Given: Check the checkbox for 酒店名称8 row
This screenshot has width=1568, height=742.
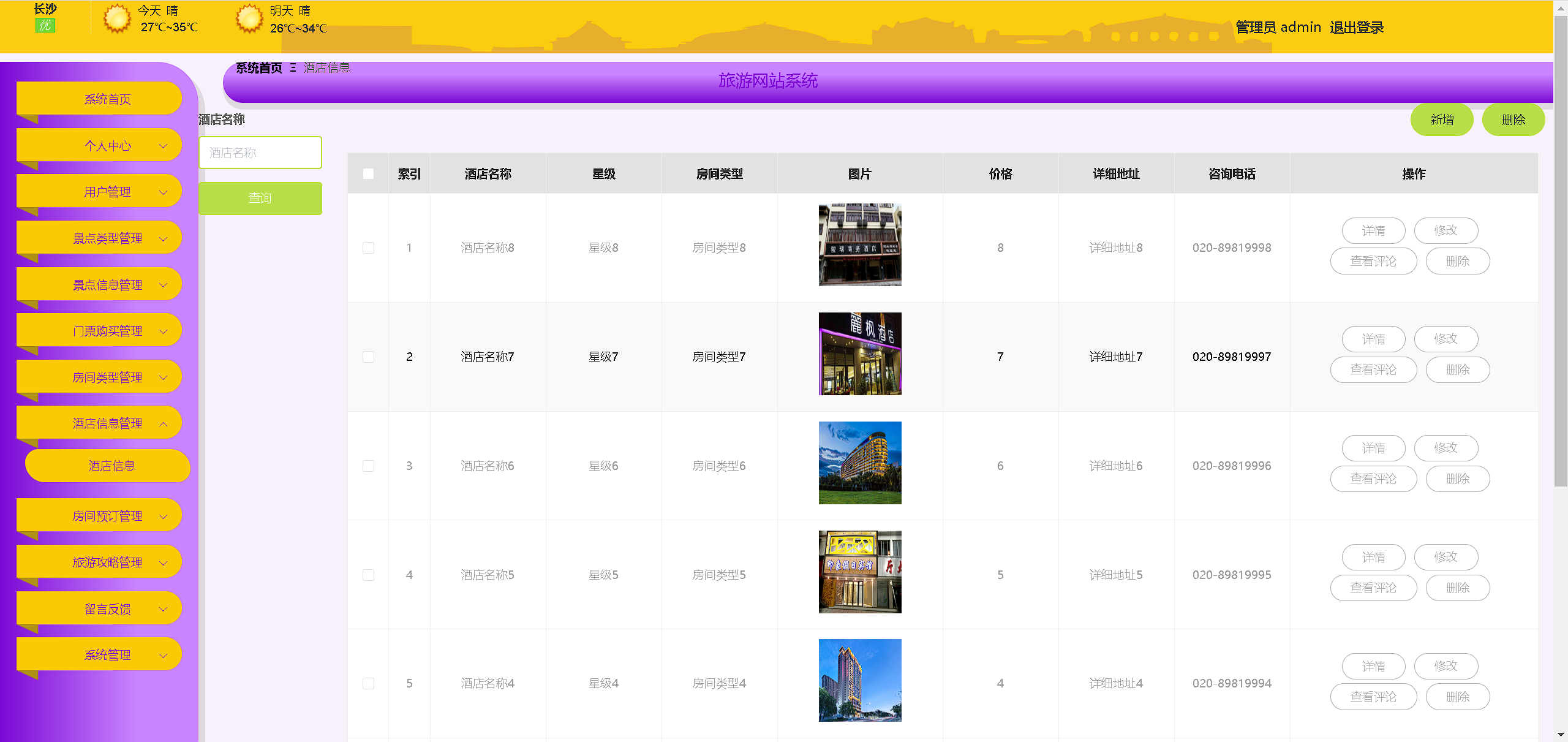Looking at the screenshot, I should (368, 248).
